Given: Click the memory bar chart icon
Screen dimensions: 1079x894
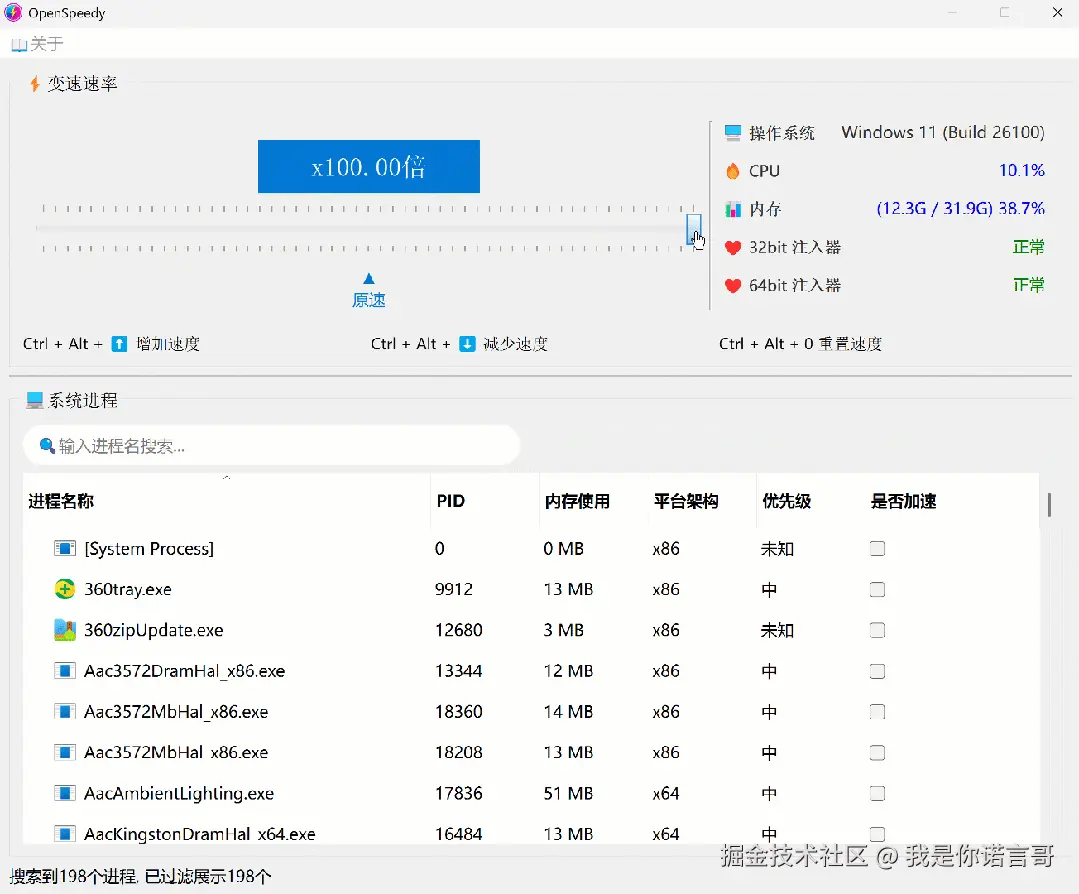Looking at the screenshot, I should coord(733,209).
